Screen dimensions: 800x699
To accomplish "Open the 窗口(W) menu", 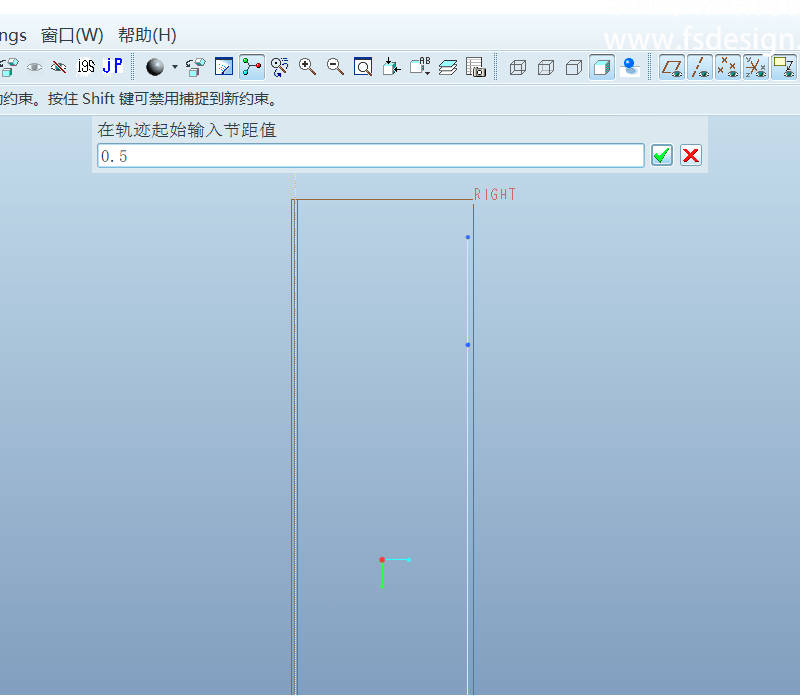I will [72, 35].
